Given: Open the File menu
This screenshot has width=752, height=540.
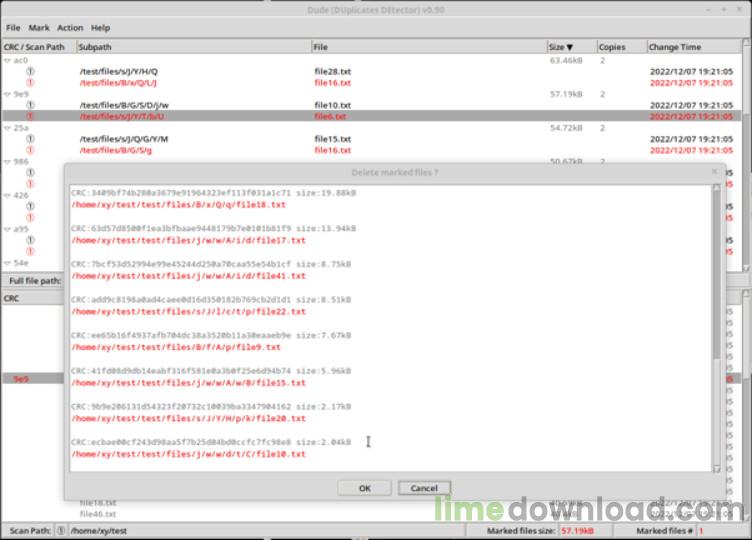Looking at the screenshot, I should (13, 28).
